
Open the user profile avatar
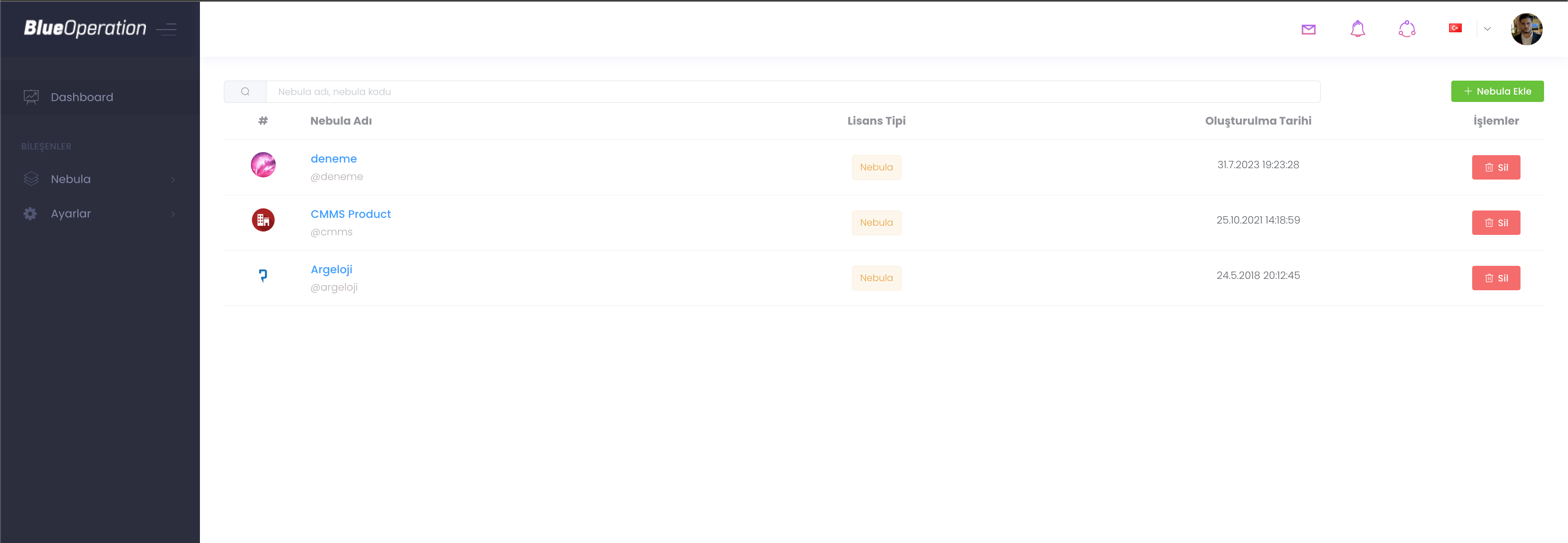click(1526, 29)
